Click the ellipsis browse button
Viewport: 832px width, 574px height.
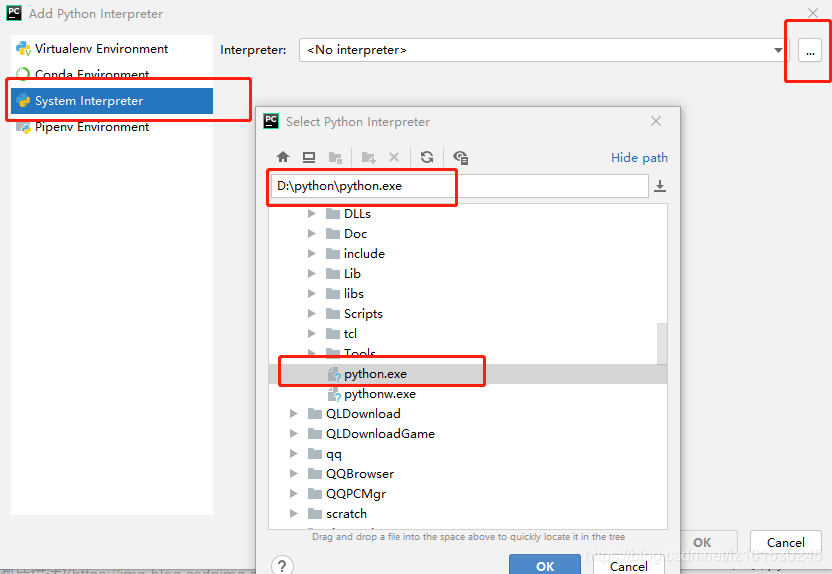pyautogui.click(x=810, y=50)
